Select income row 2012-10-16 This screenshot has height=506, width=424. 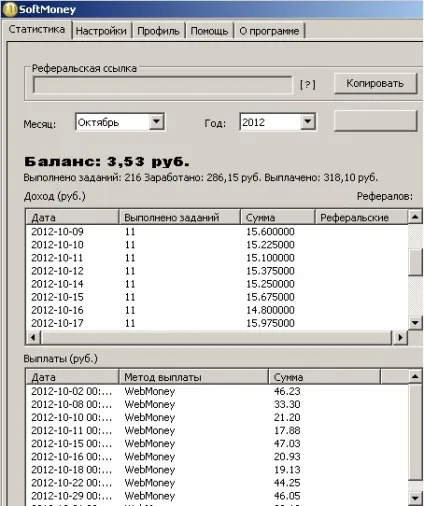point(217,310)
